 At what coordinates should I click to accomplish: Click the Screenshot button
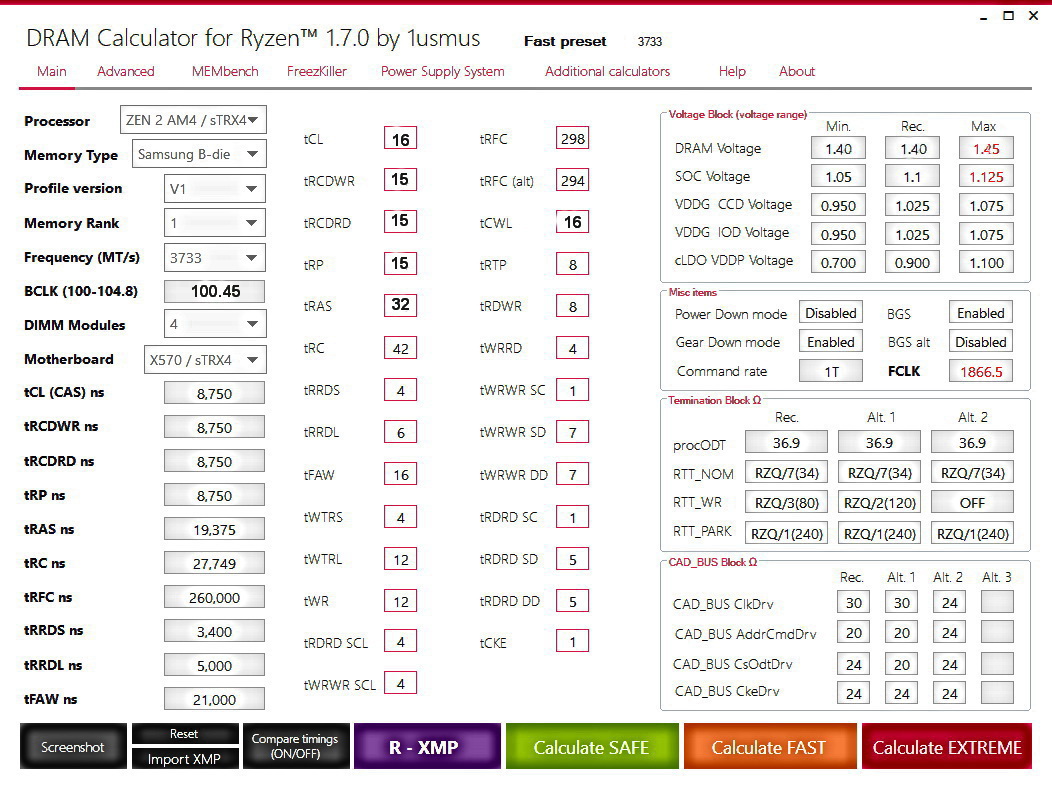coord(73,746)
